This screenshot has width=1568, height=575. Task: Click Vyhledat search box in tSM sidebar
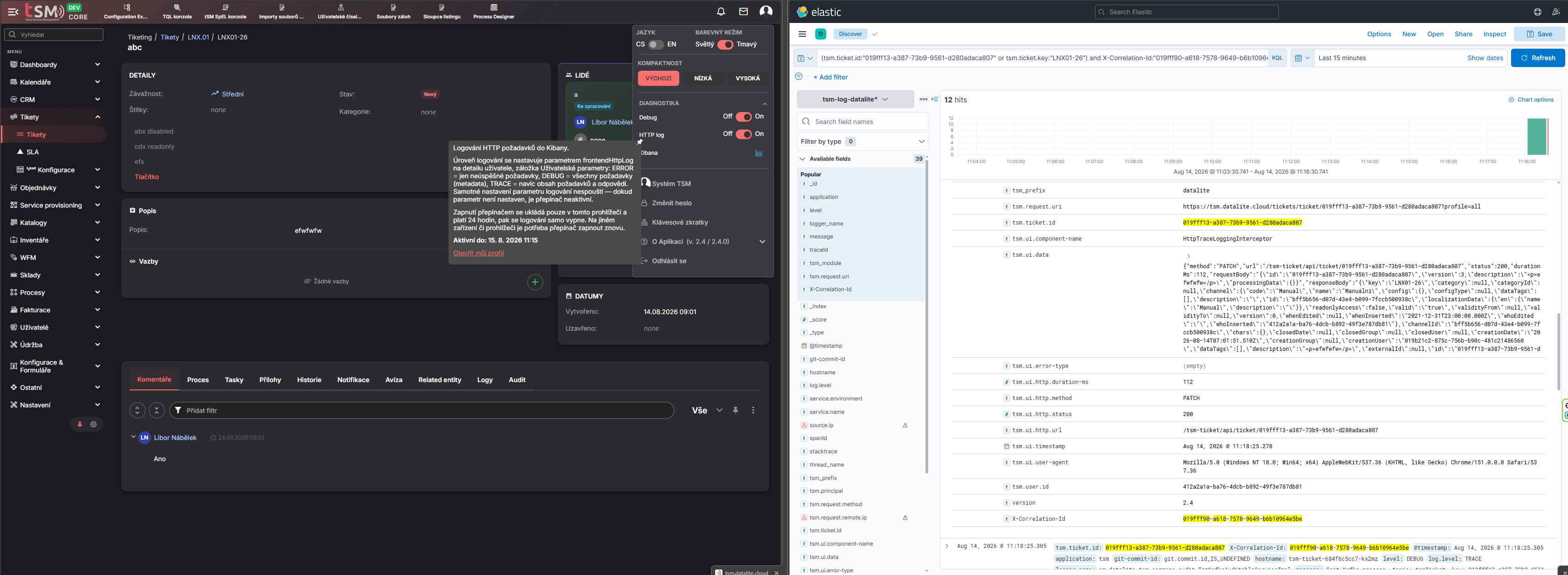click(x=54, y=35)
